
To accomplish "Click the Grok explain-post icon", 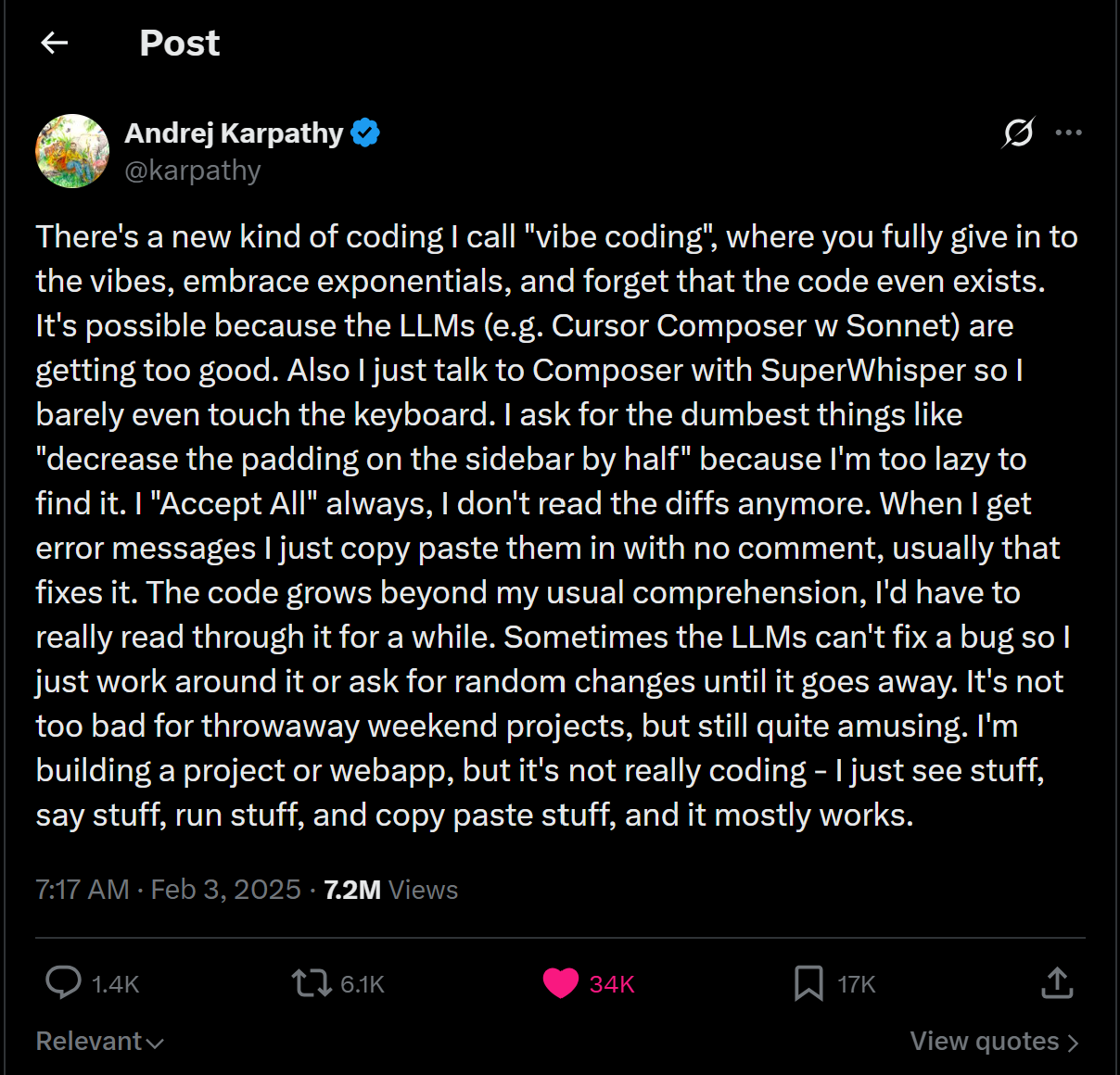I will (1018, 133).
